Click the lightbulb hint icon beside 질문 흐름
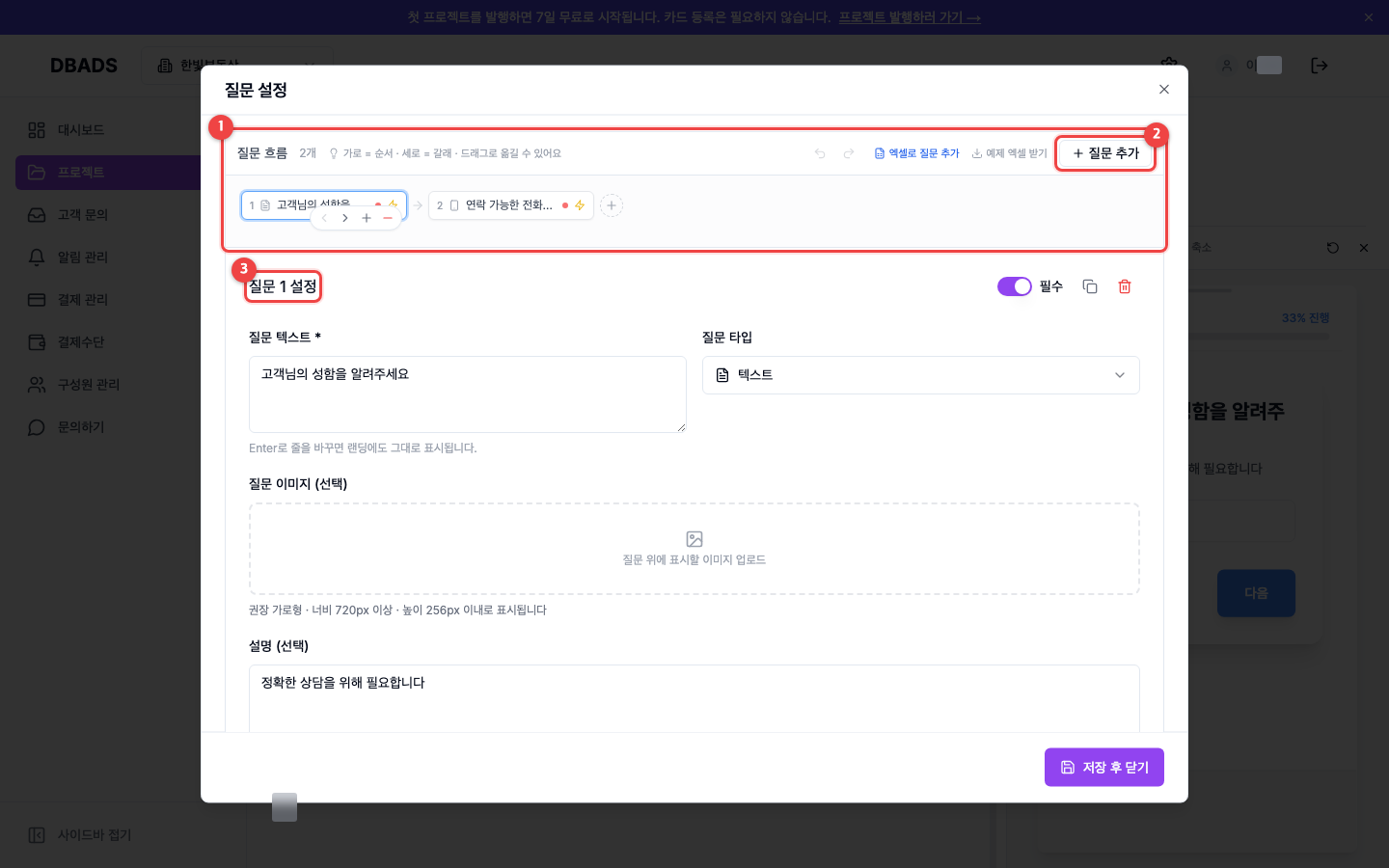This screenshot has width=1389, height=868. (x=334, y=153)
